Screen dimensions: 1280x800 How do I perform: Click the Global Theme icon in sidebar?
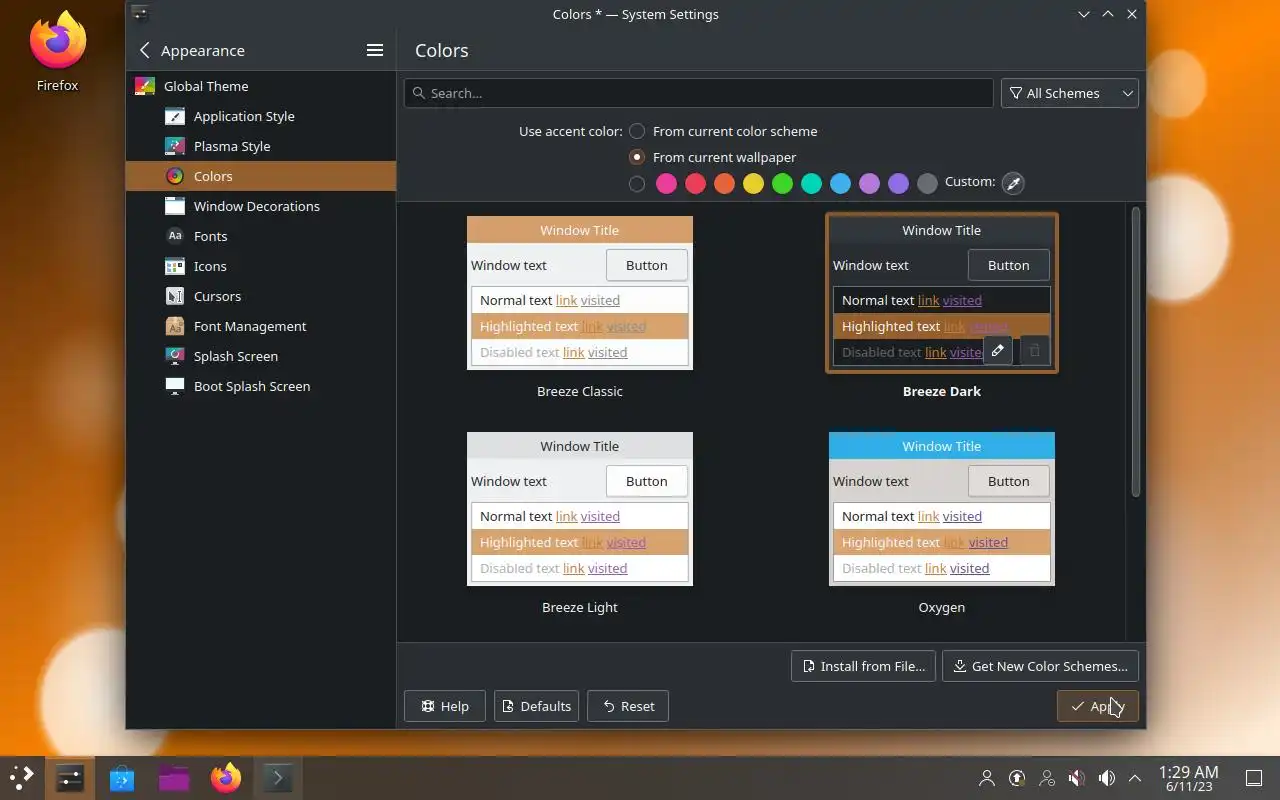(145, 86)
